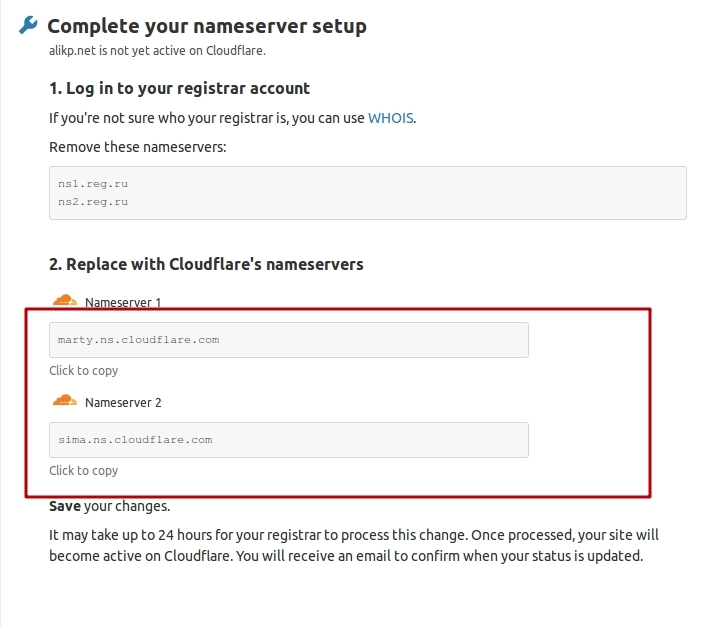The width and height of the screenshot is (726, 627).
Task: Click the bold "Save" word
Action: coord(65,506)
